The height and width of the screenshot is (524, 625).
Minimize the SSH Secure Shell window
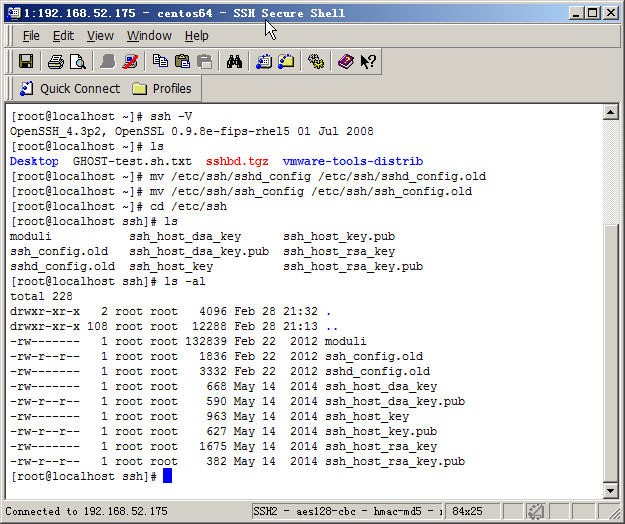coord(576,13)
